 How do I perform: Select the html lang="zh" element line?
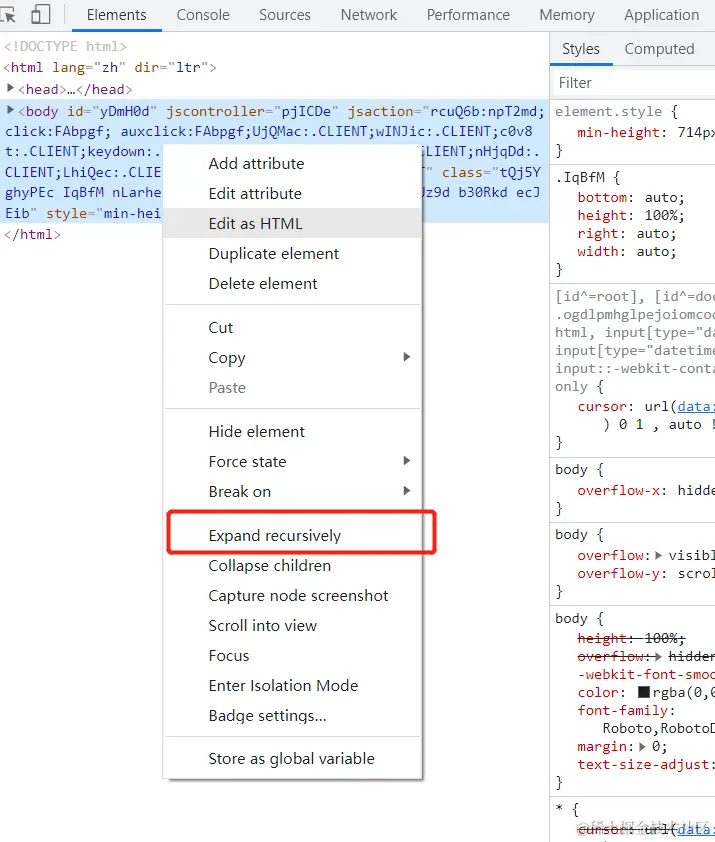pyautogui.click(x=110, y=68)
